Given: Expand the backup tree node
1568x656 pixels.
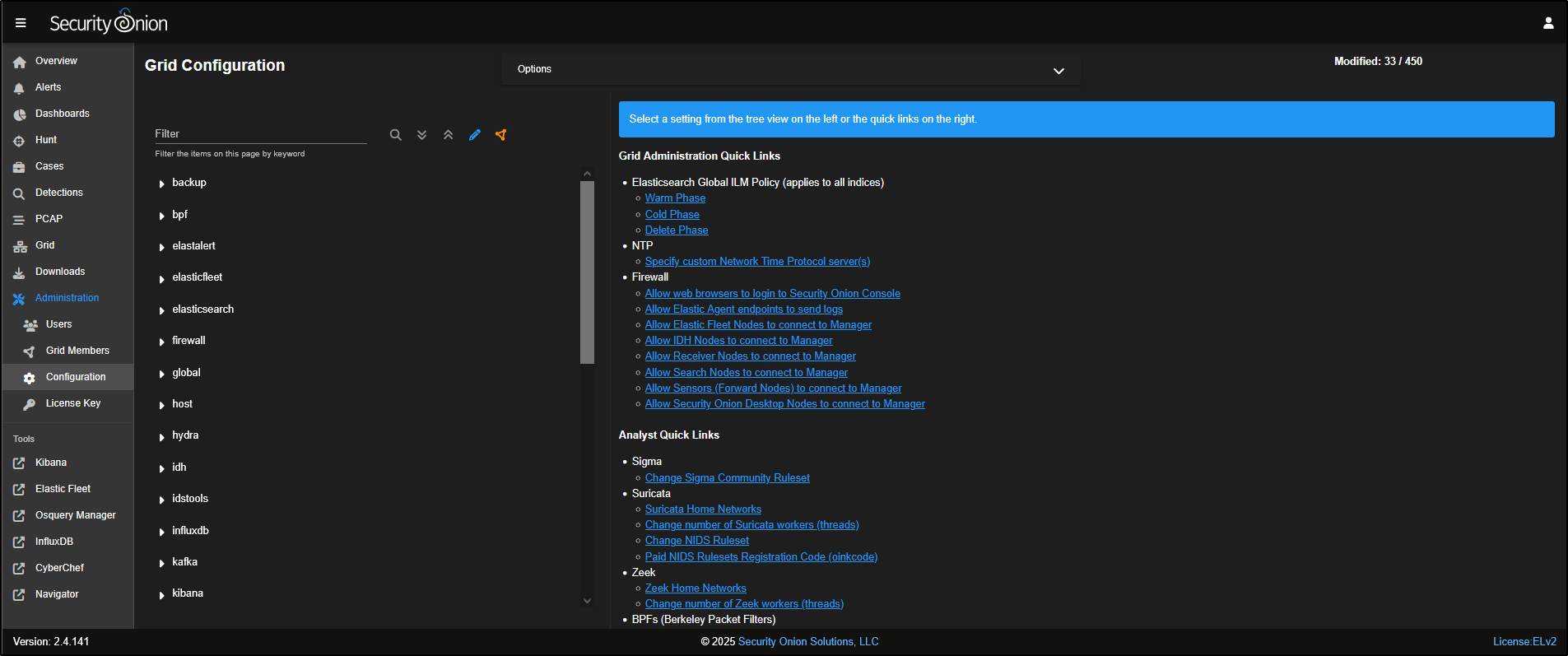Looking at the screenshot, I should click(x=162, y=184).
